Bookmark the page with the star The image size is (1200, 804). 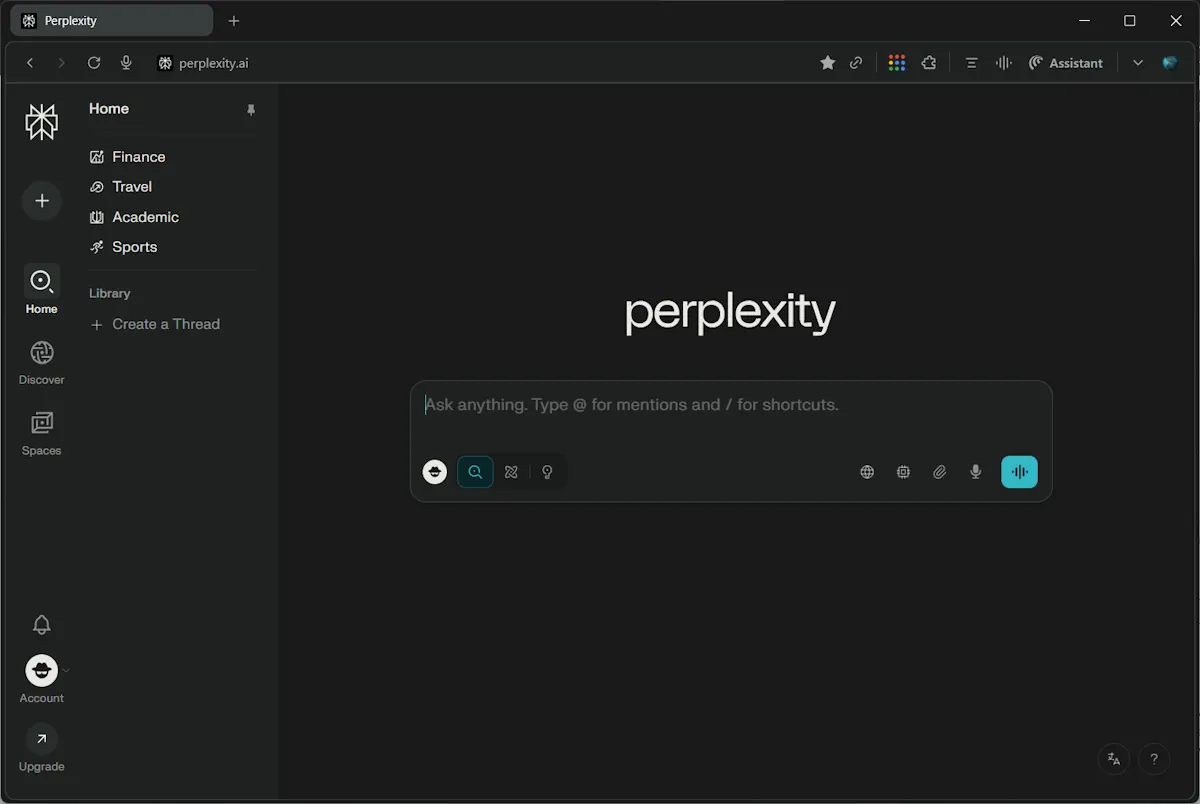click(x=828, y=63)
